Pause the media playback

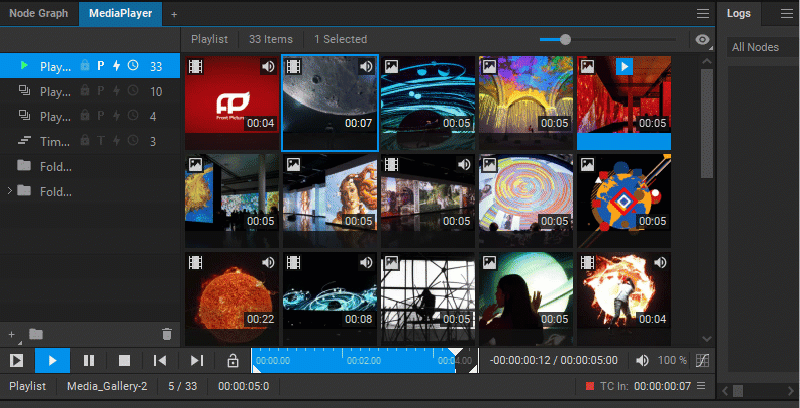coord(89,360)
